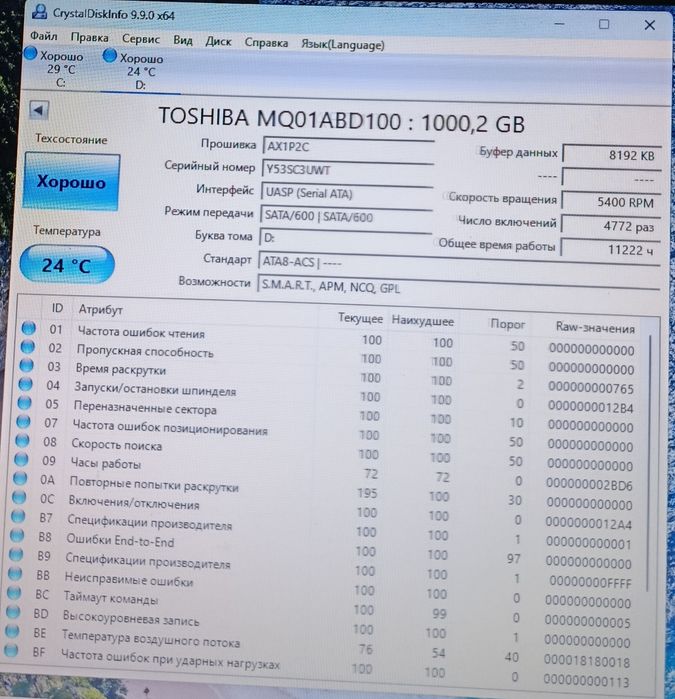Click the Raw-значения column header
This screenshot has width=675, height=699.
click(x=595, y=328)
